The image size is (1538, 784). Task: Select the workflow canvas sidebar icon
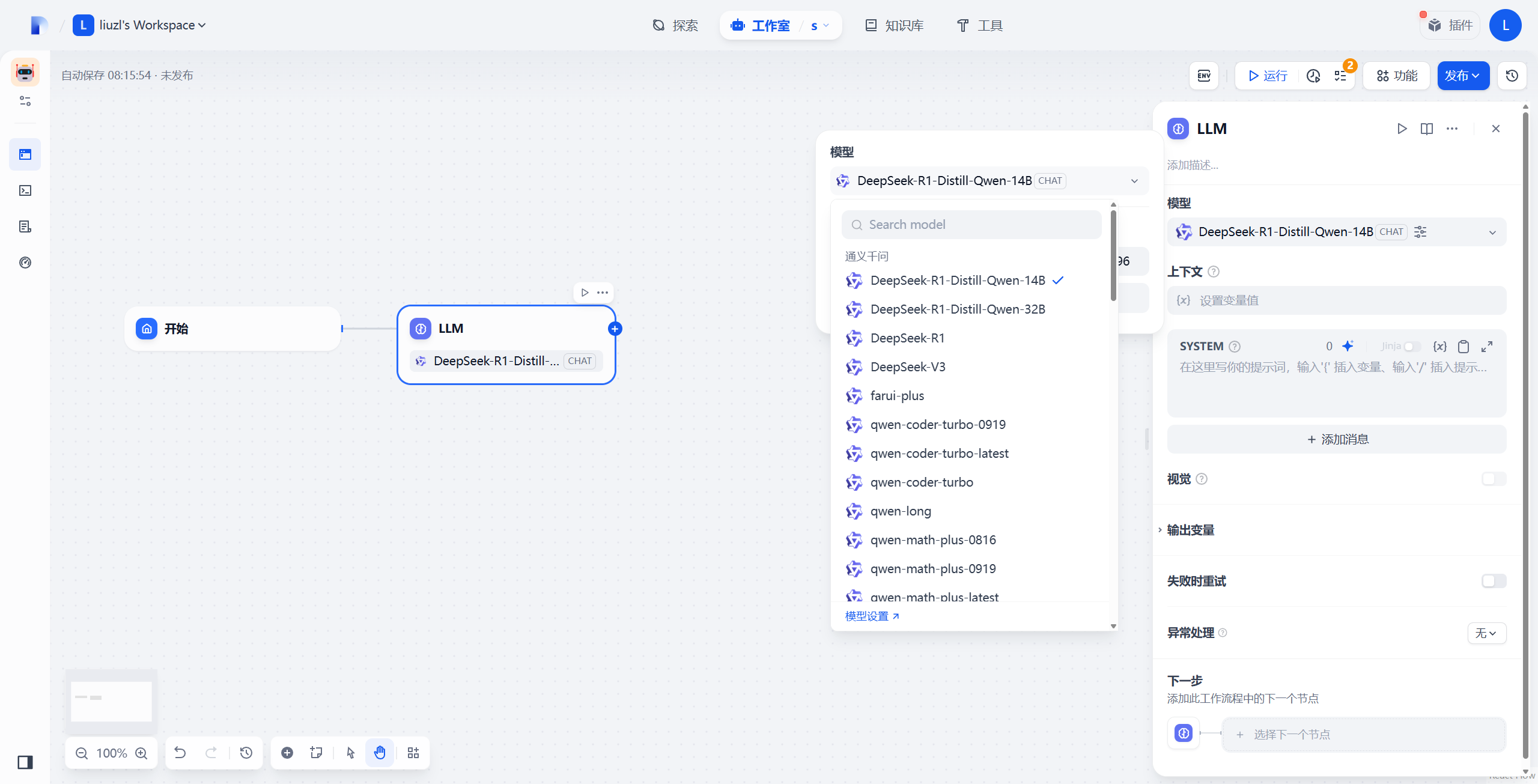(25, 154)
